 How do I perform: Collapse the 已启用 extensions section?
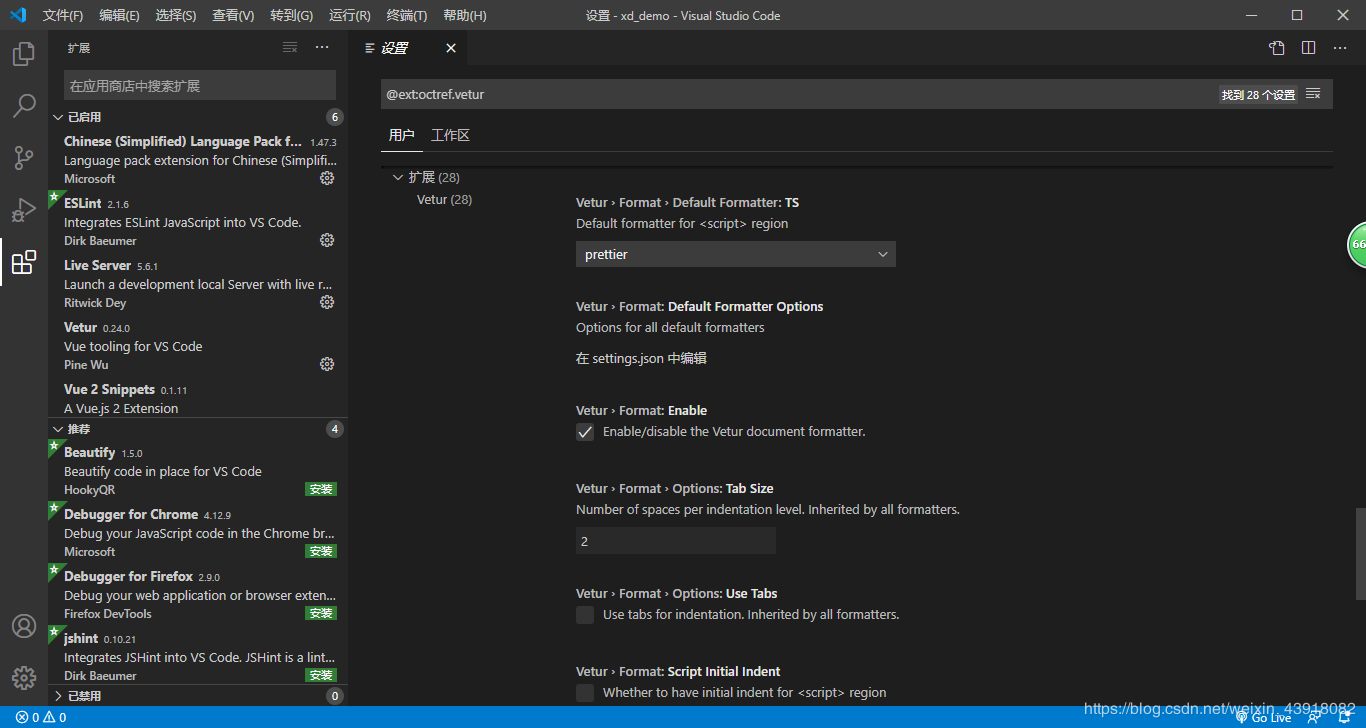pos(198,117)
